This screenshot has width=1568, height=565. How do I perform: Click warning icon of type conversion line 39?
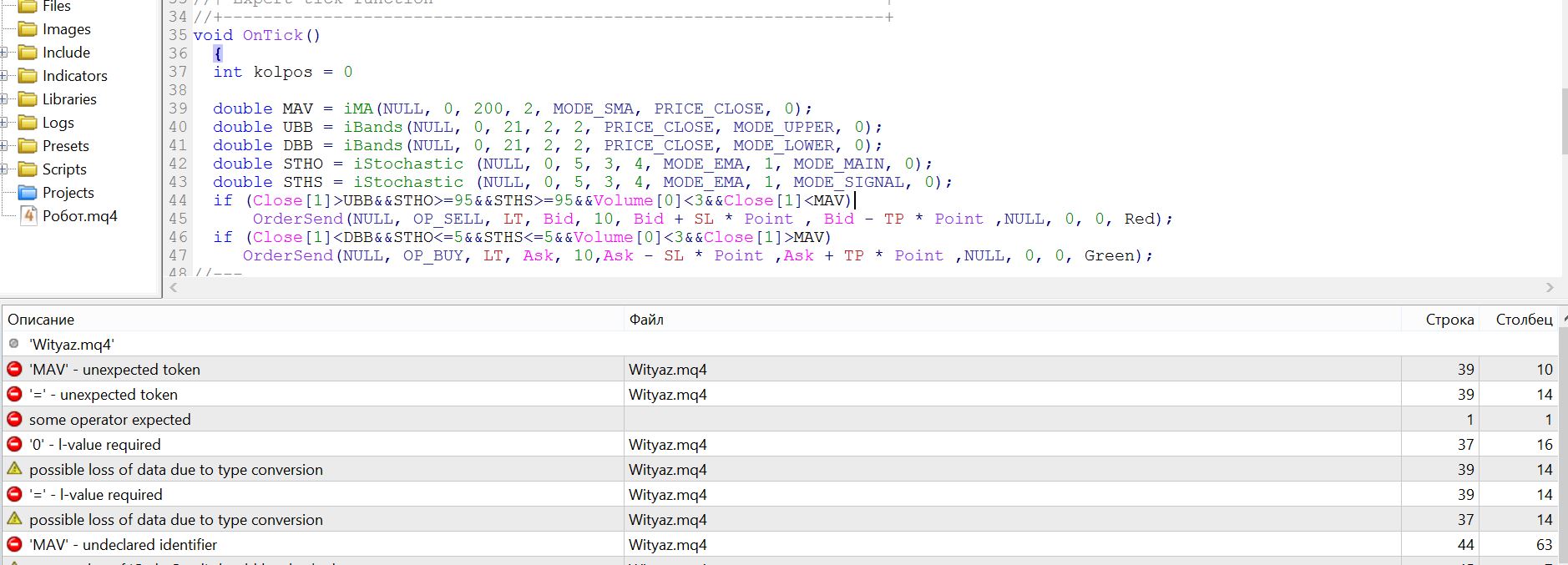14,468
